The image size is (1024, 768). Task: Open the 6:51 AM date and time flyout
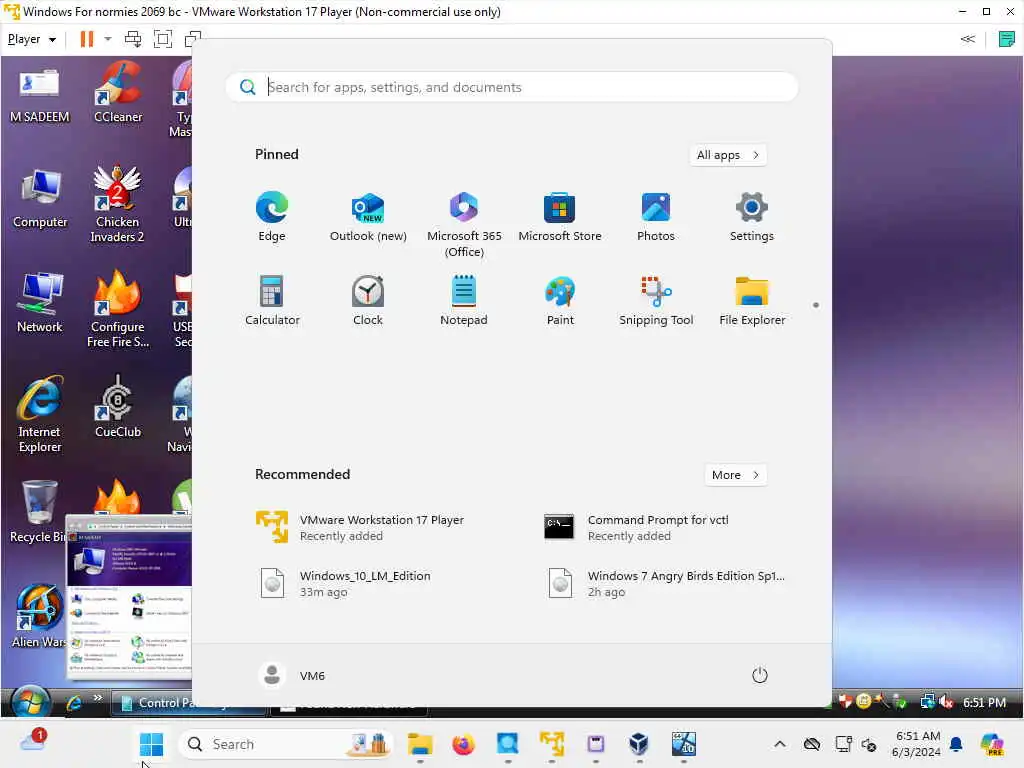(x=917, y=744)
